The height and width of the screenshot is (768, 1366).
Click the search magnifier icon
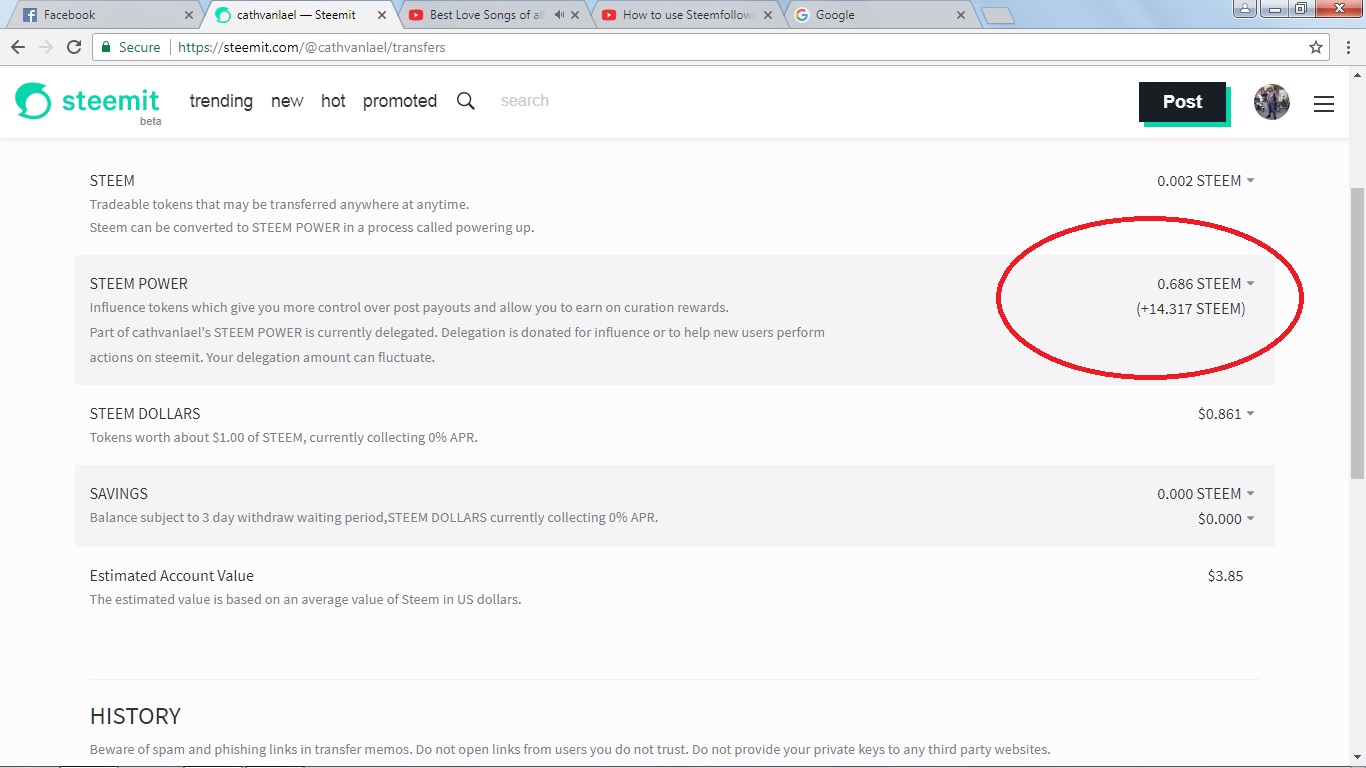click(x=466, y=101)
